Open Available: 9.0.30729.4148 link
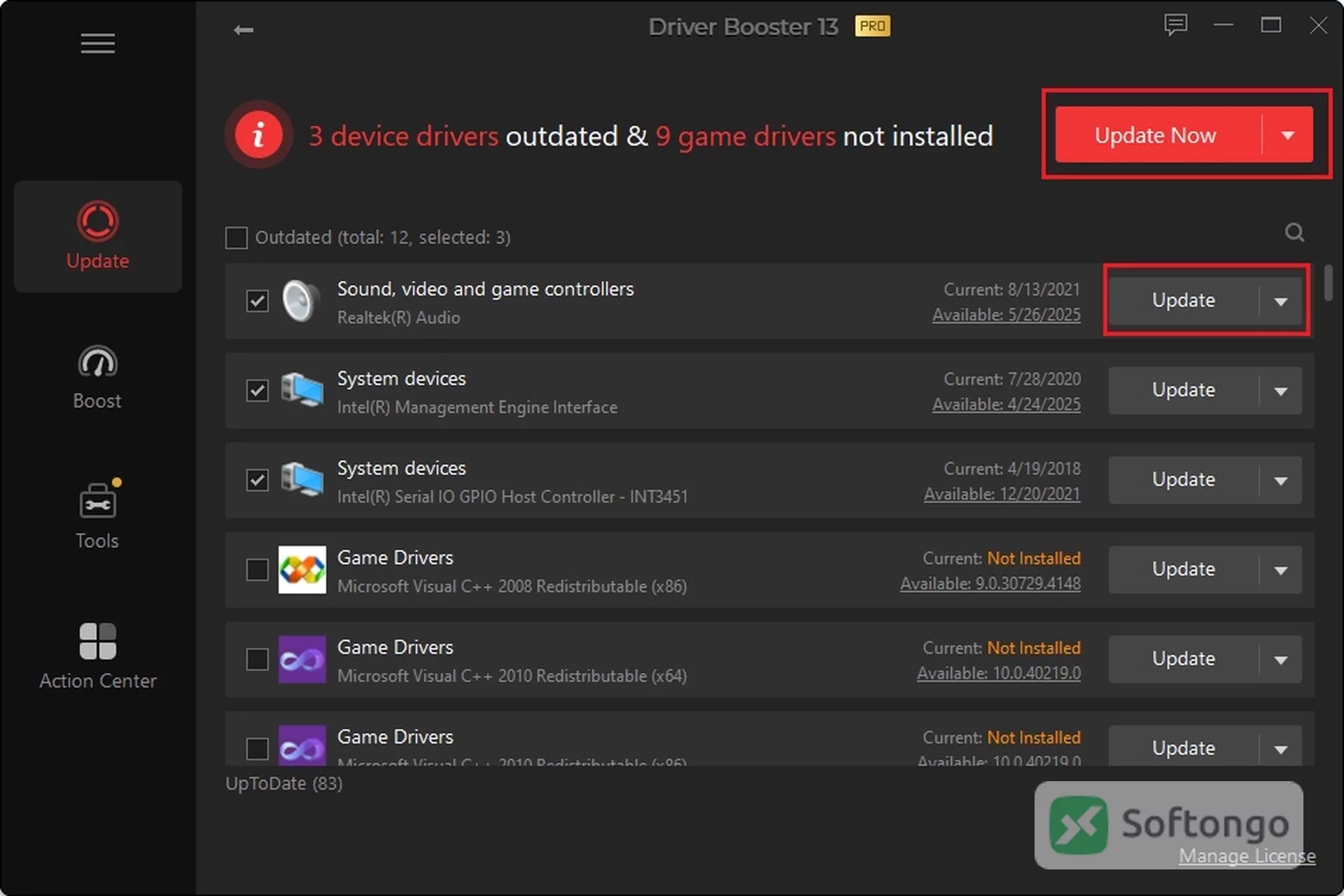 [x=990, y=584]
